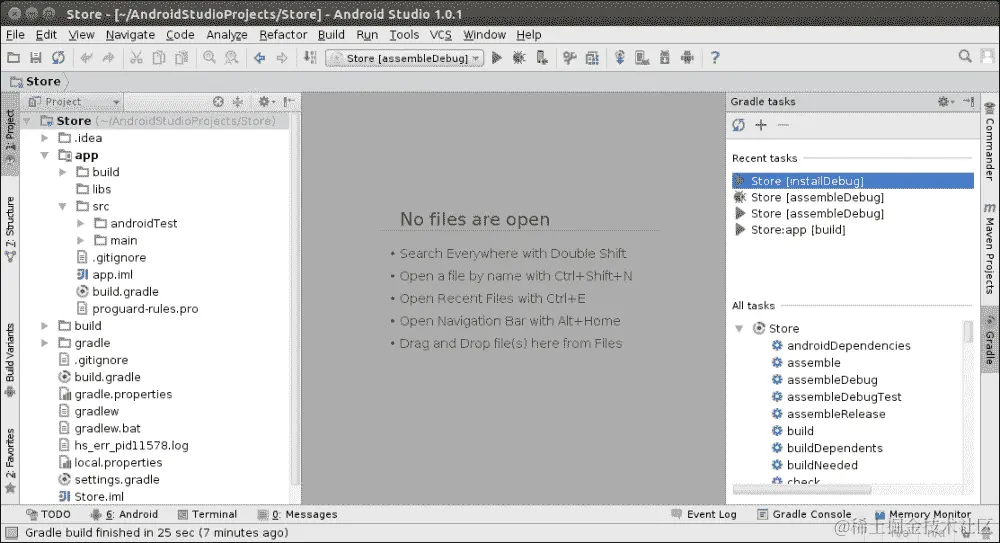Screen dimensions: 1000x543
Task: Click the plus icon in Gradle tasks
Action: tap(761, 125)
